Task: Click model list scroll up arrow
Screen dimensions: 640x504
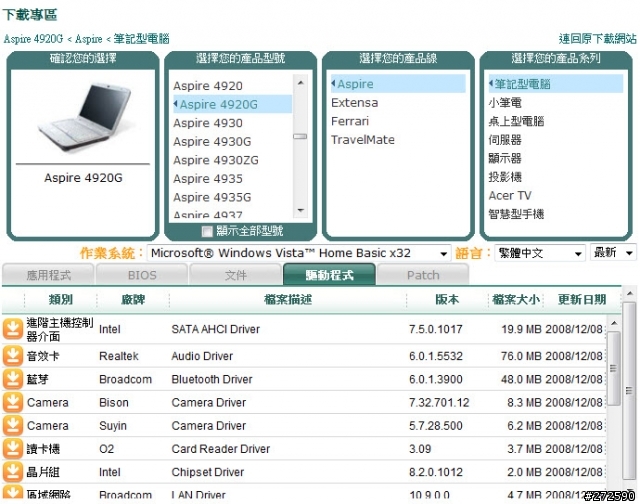Action: 301,83
